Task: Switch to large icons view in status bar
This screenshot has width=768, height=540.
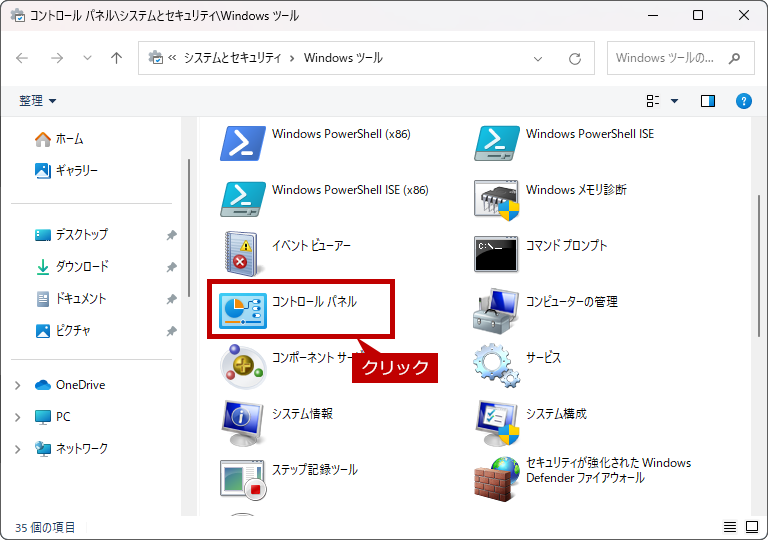Action: click(x=752, y=527)
